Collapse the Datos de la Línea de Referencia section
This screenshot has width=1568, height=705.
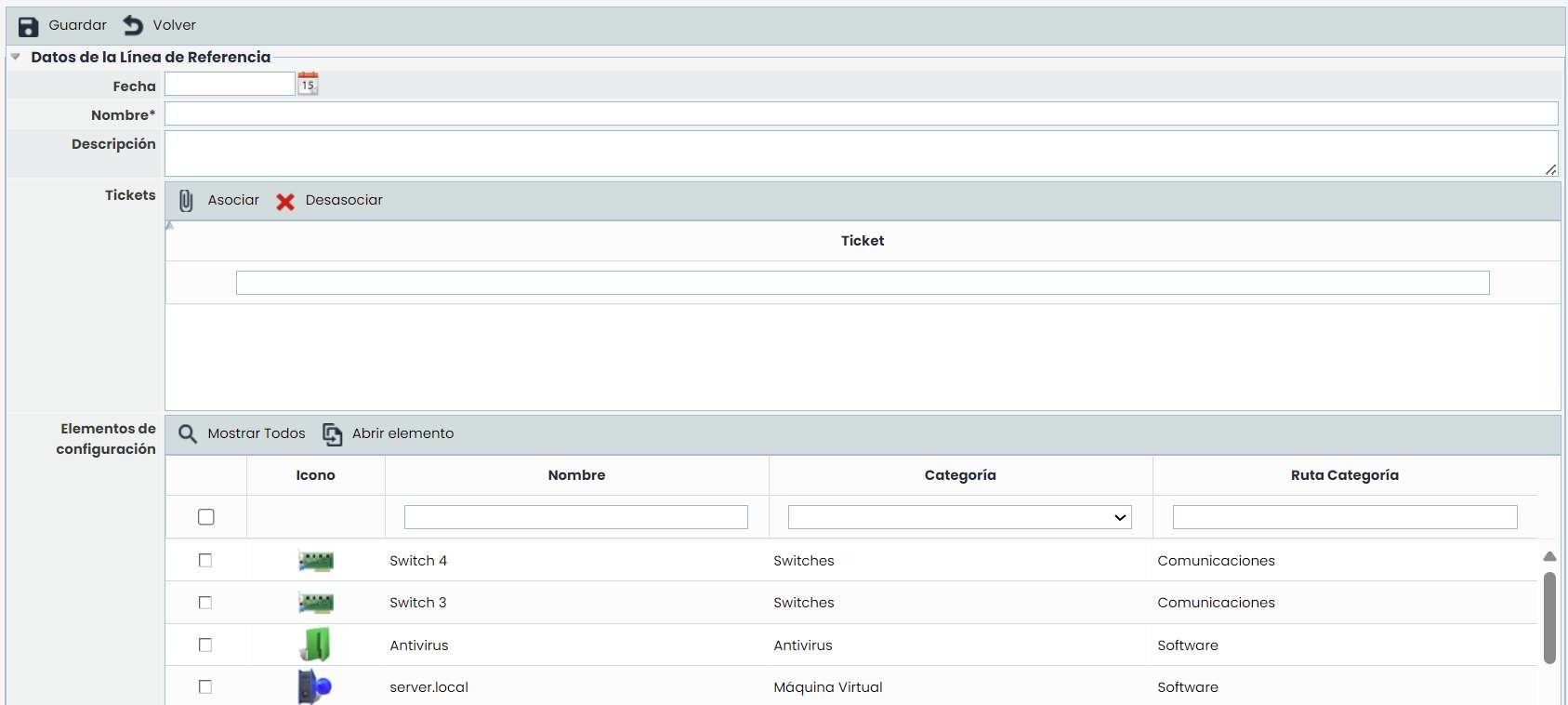(x=16, y=57)
